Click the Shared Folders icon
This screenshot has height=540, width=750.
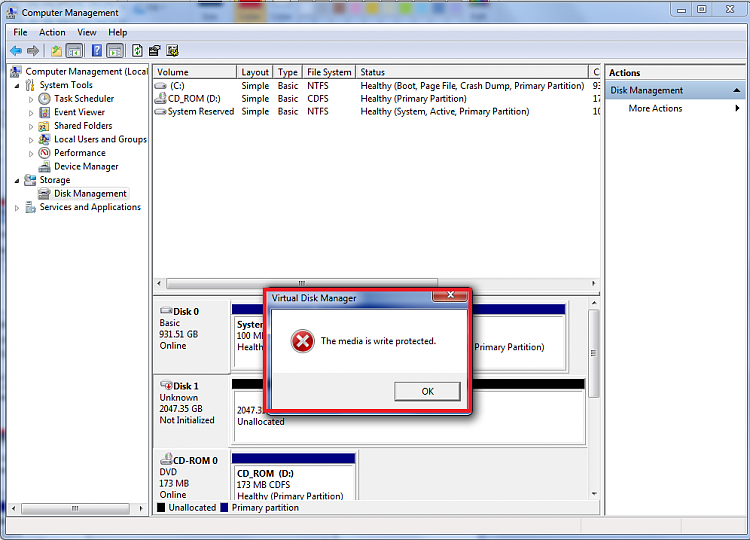click(44, 126)
